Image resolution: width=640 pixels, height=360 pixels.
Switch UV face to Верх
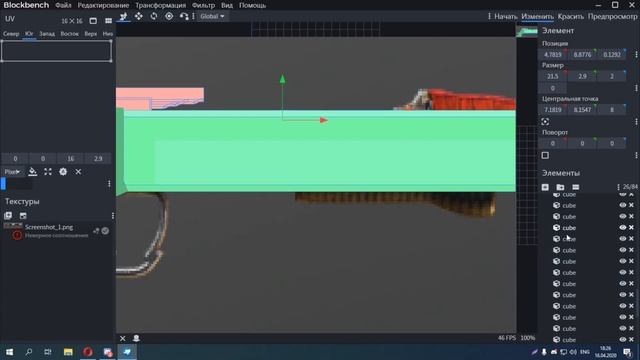(91, 34)
